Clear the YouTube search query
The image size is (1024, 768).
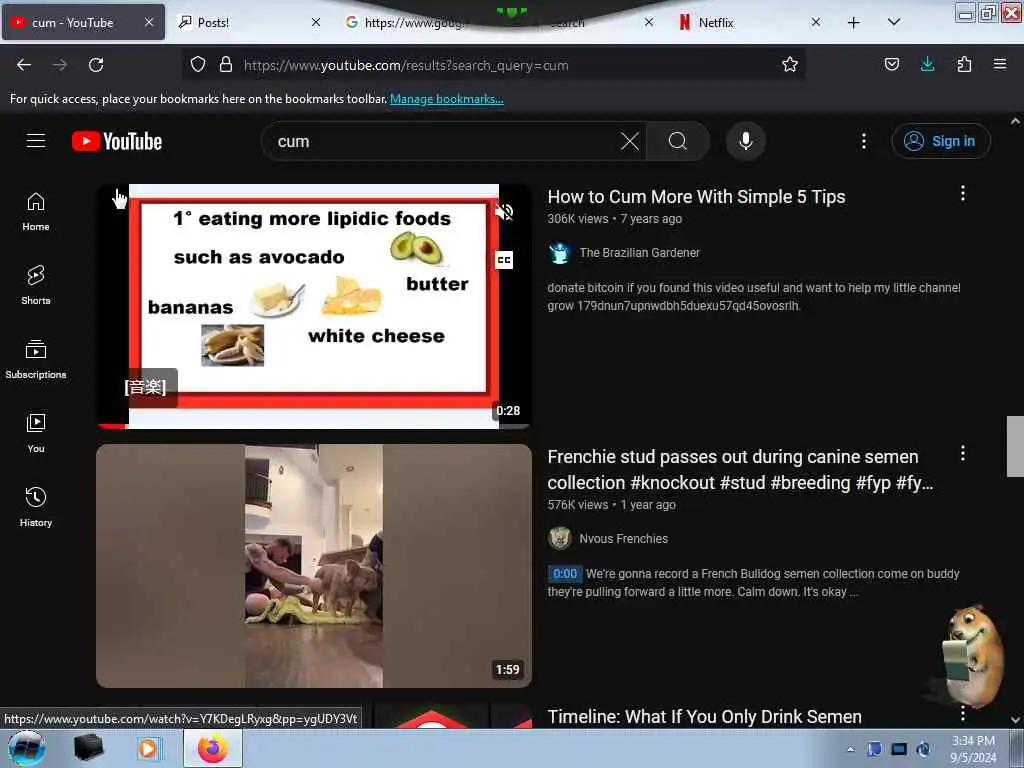[x=630, y=141]
